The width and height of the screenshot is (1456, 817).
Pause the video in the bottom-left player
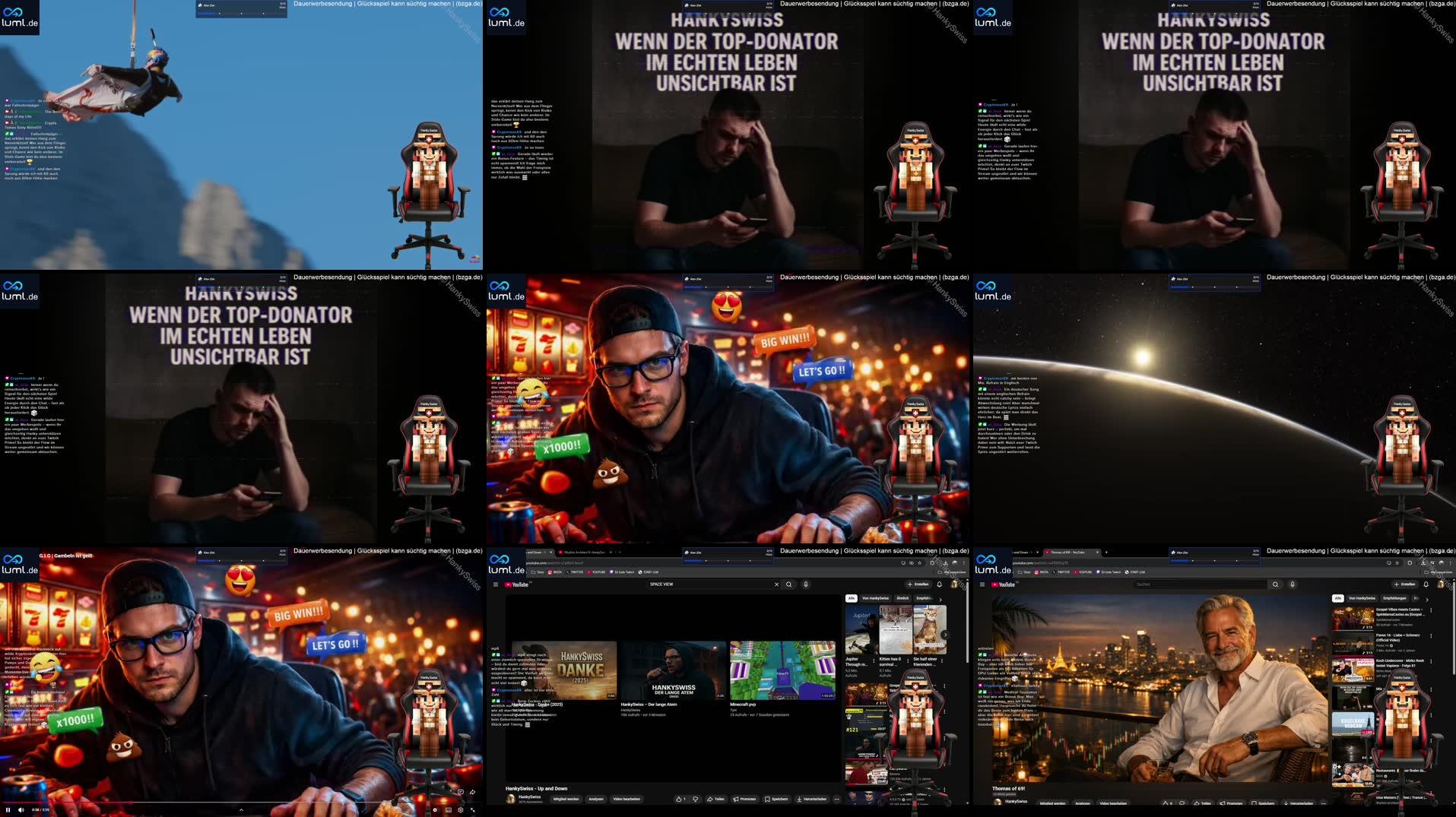tap(9, 809)
